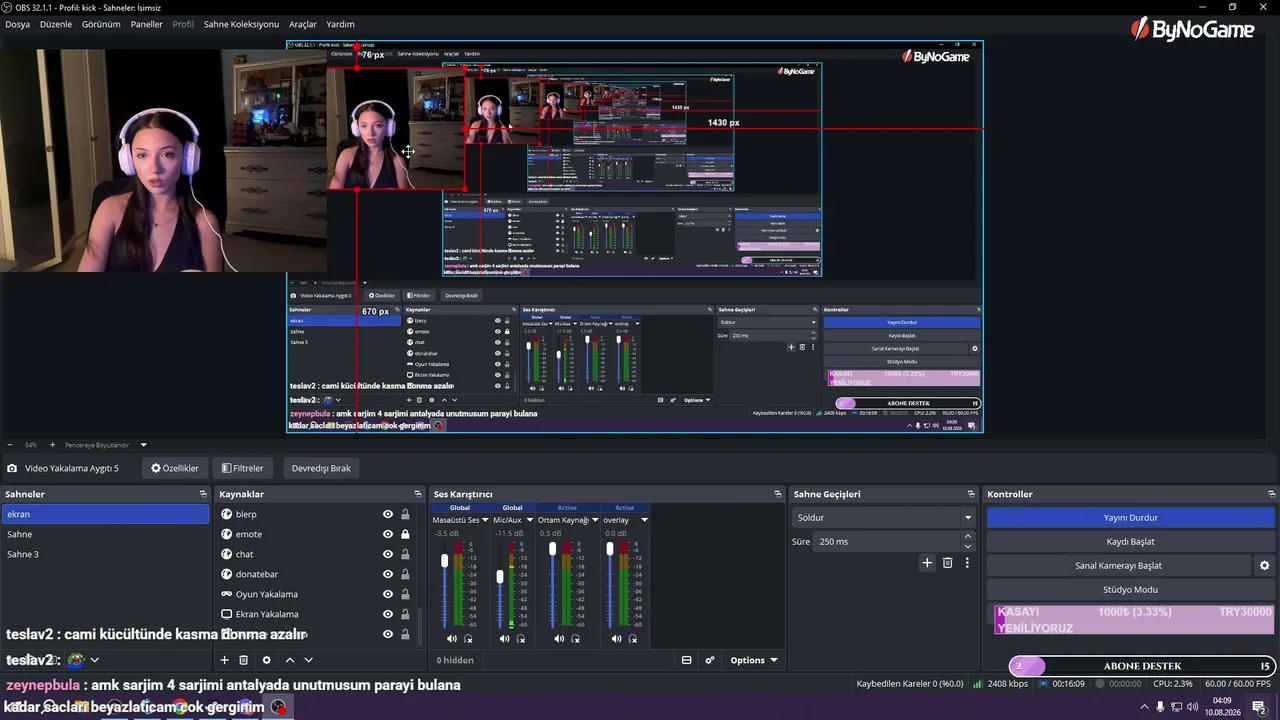This screenshot has width=1280, height=720.
Task: Pop out the Kaynaklar dock panel
Action: (418, 494)
